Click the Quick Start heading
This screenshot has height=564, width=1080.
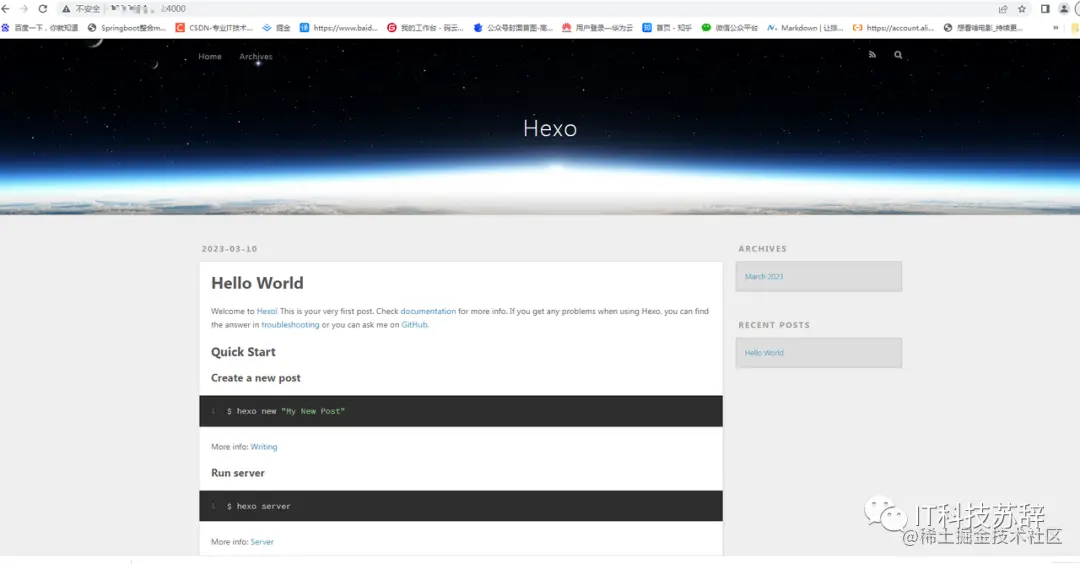[x=243, y=352]
